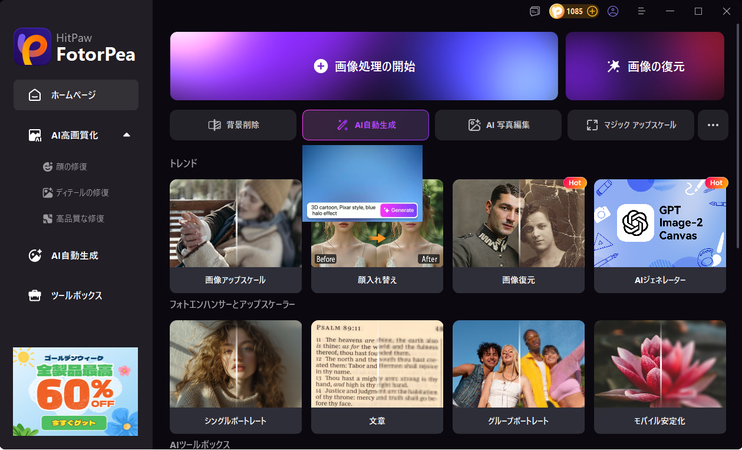This screenshot has width=742, height=450.
Task: Open the グループポートレート card
Action: coord(519,377)
